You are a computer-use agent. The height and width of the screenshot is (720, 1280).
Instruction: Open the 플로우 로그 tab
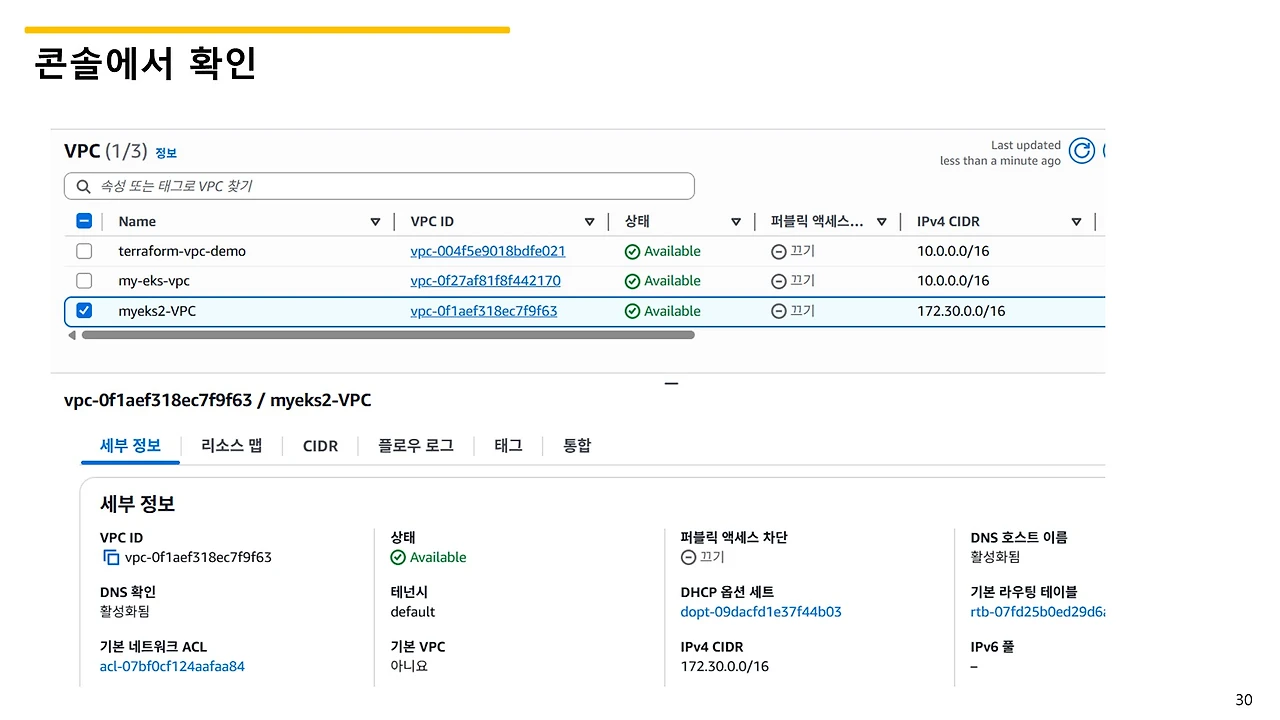[x=416, y=446]
